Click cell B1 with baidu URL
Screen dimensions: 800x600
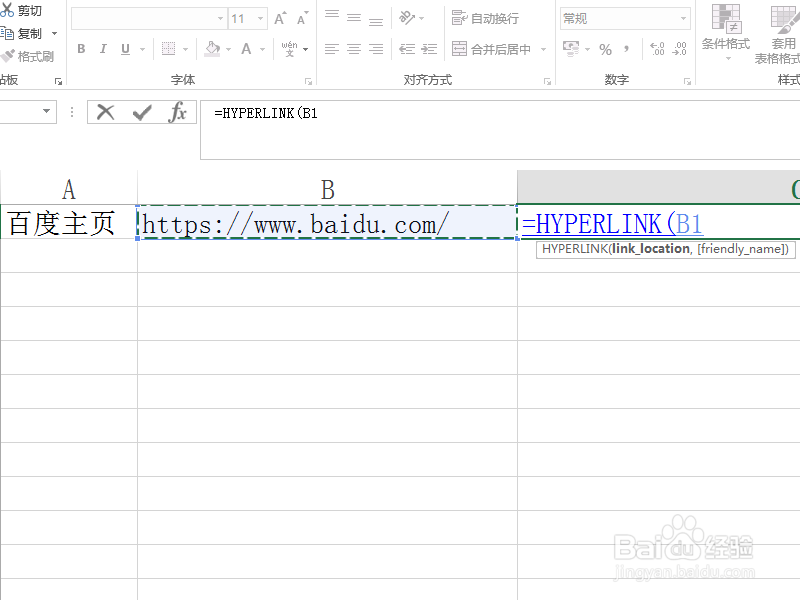click(x=328, y=223)
